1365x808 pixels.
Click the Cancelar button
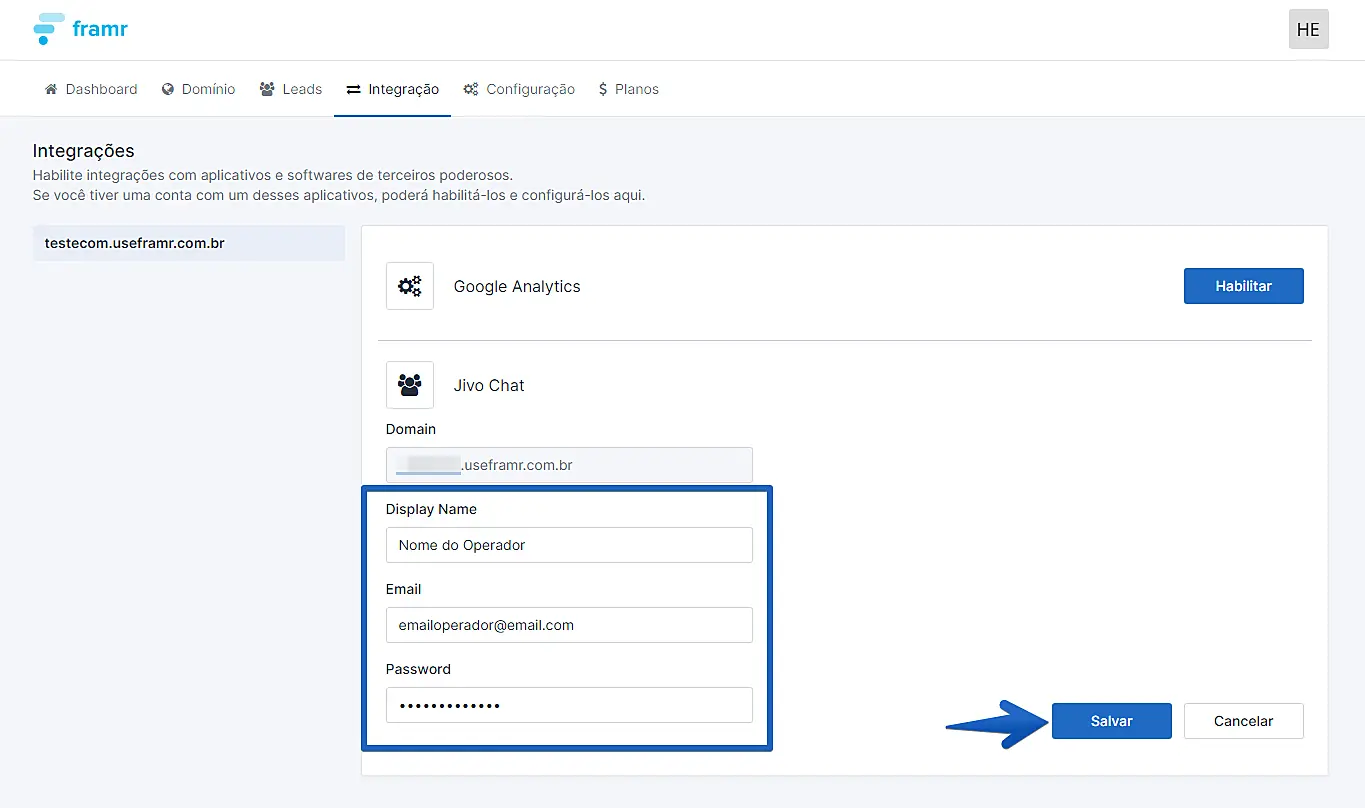click(x=1243, y=721)
